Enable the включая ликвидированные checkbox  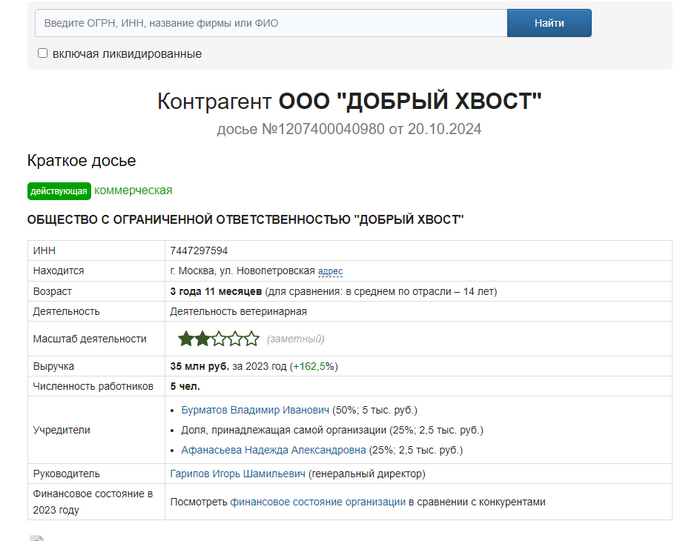coord(43,53)
